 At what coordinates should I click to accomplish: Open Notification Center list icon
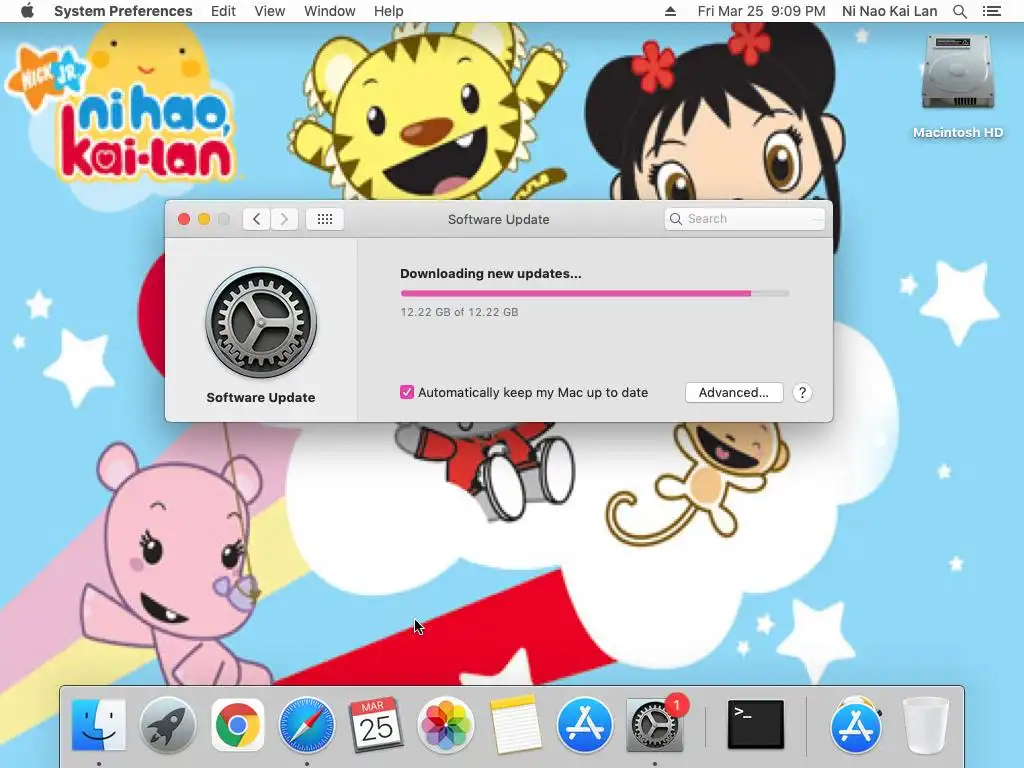coord(991,11)
